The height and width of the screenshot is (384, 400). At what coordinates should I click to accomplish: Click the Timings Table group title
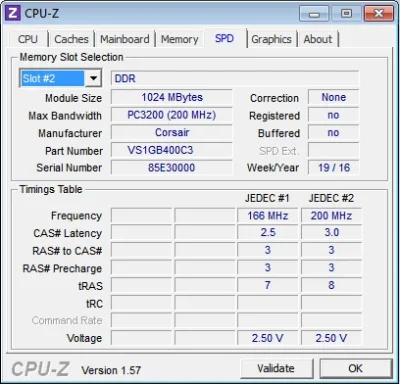51,189
